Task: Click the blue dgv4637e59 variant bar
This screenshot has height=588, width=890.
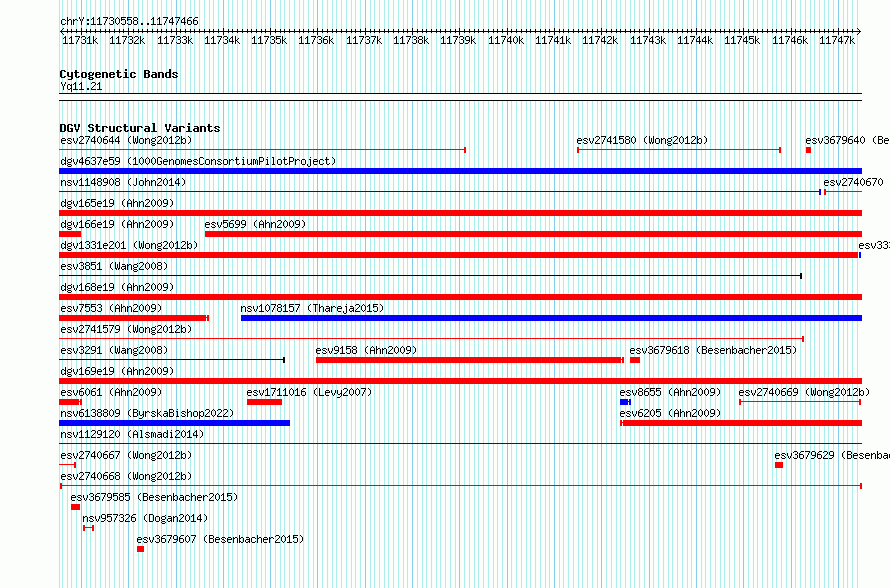Action: [460, 171]
